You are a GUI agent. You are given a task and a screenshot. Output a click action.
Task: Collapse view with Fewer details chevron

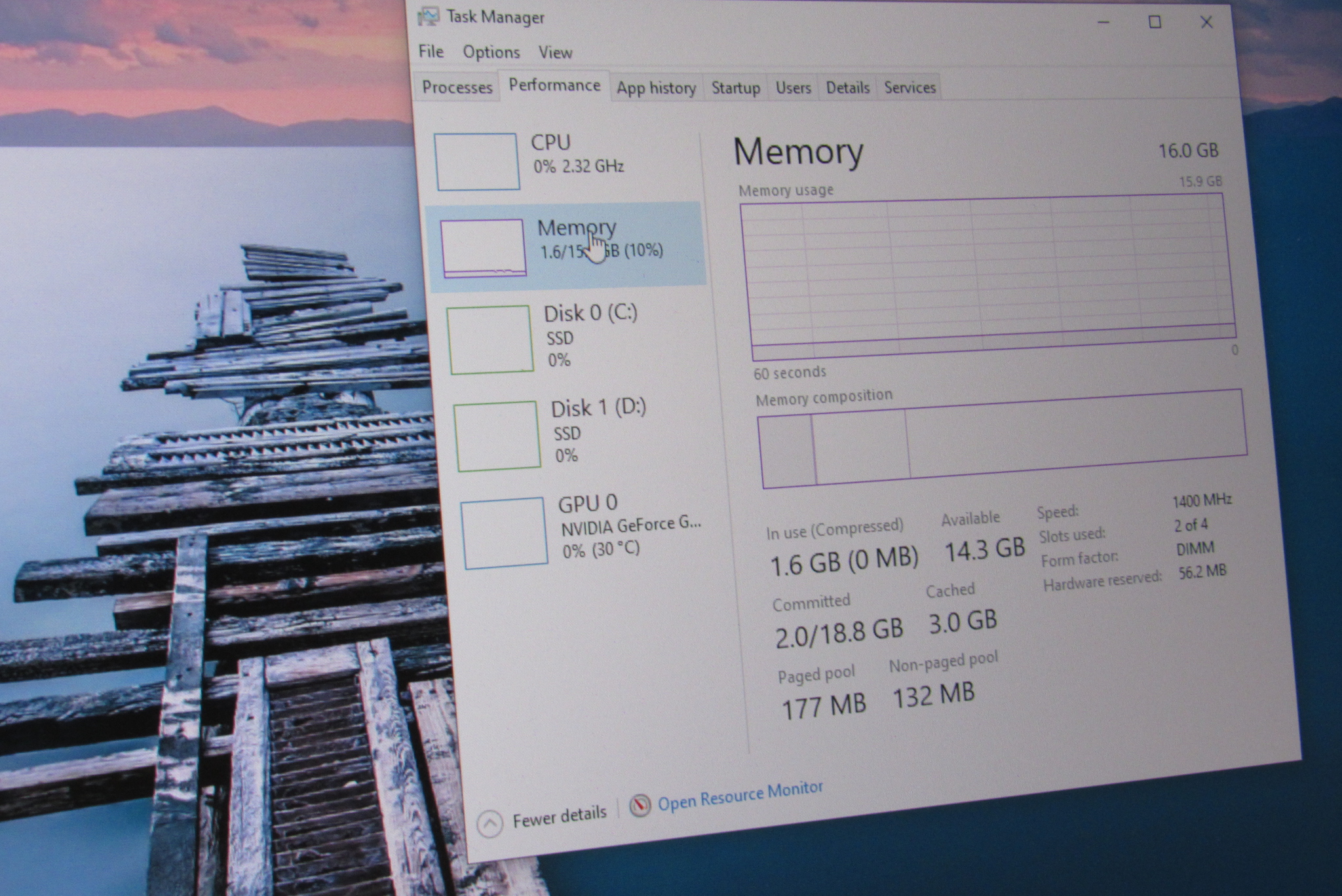[490, 823]
